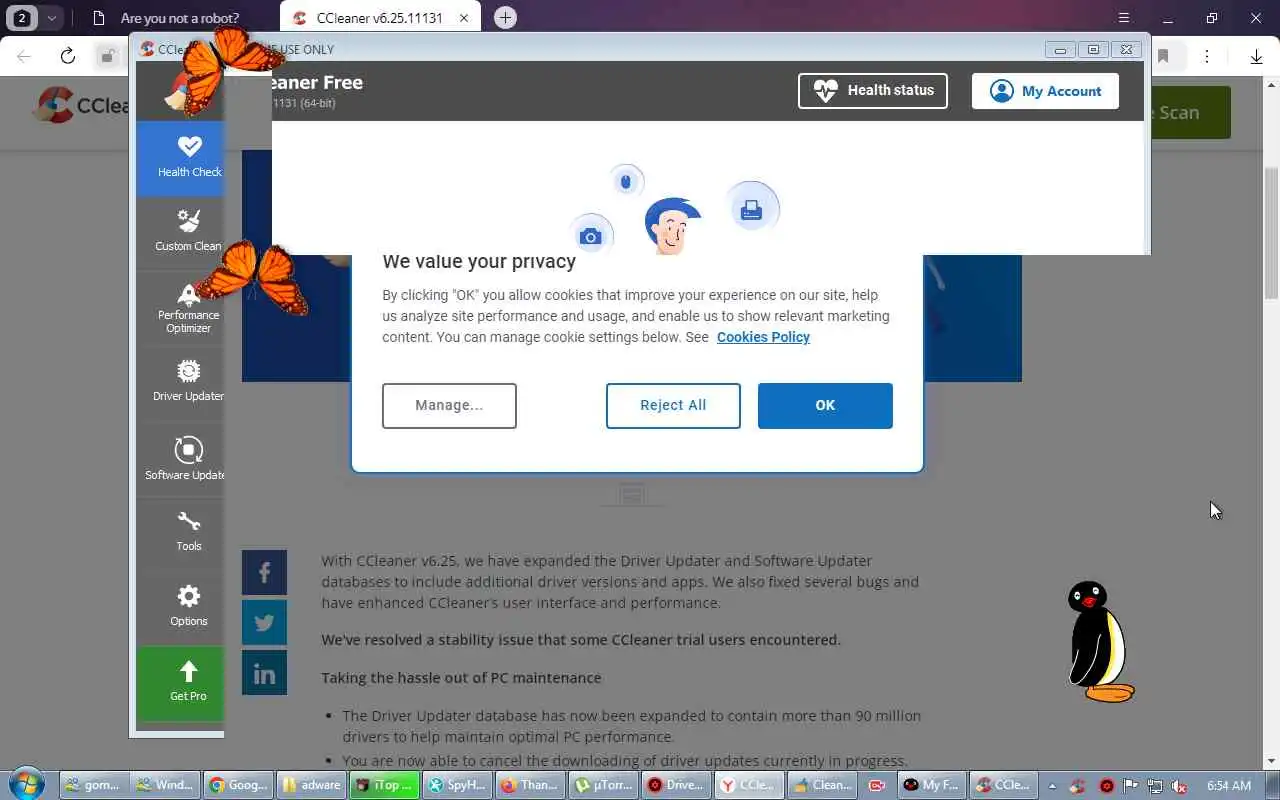Screen dimensions: 1280x800
Task: Open browser downloads panel
Action: tap(1257, 56)
